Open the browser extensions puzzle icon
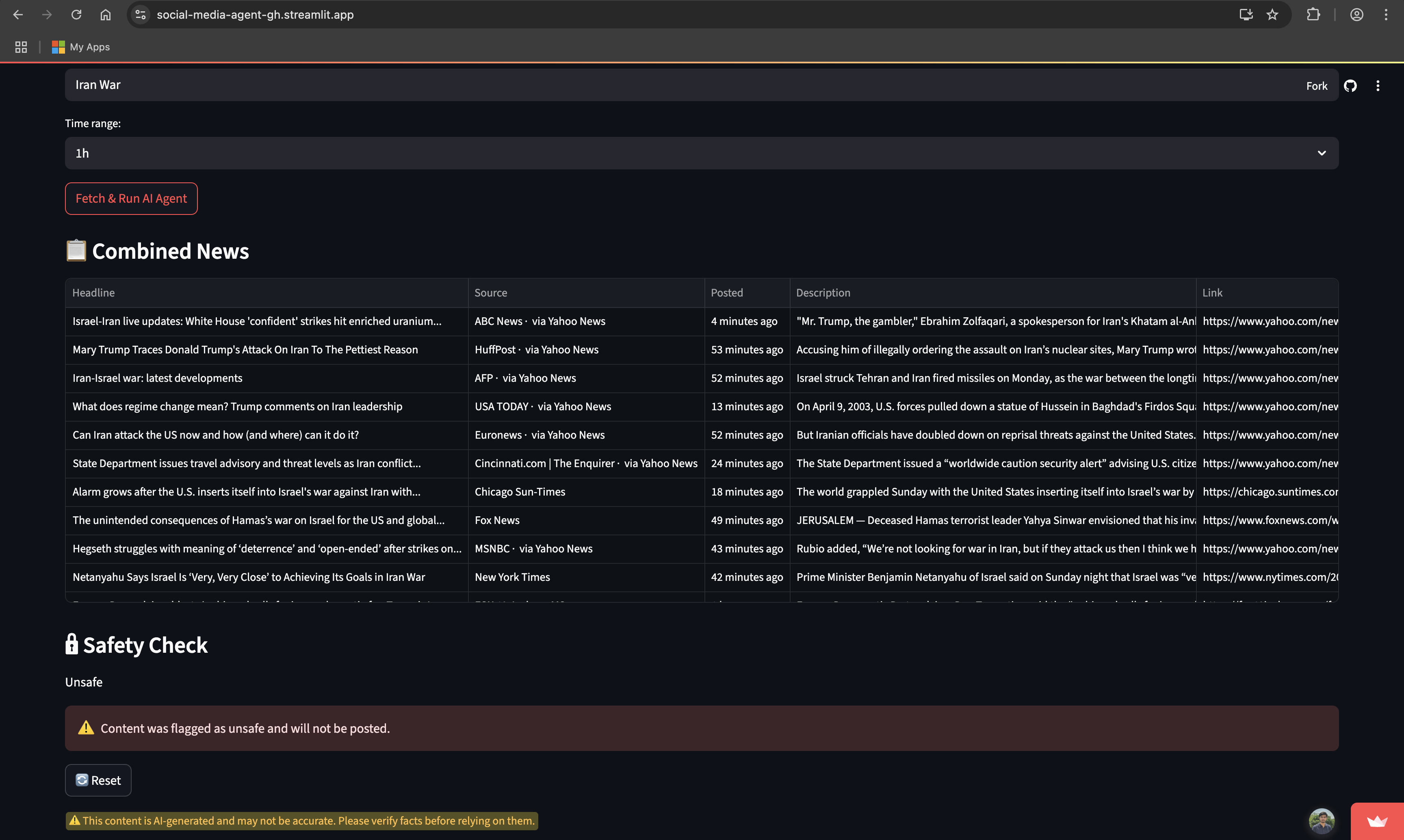1404x840 pixels. click(1313, 15)
